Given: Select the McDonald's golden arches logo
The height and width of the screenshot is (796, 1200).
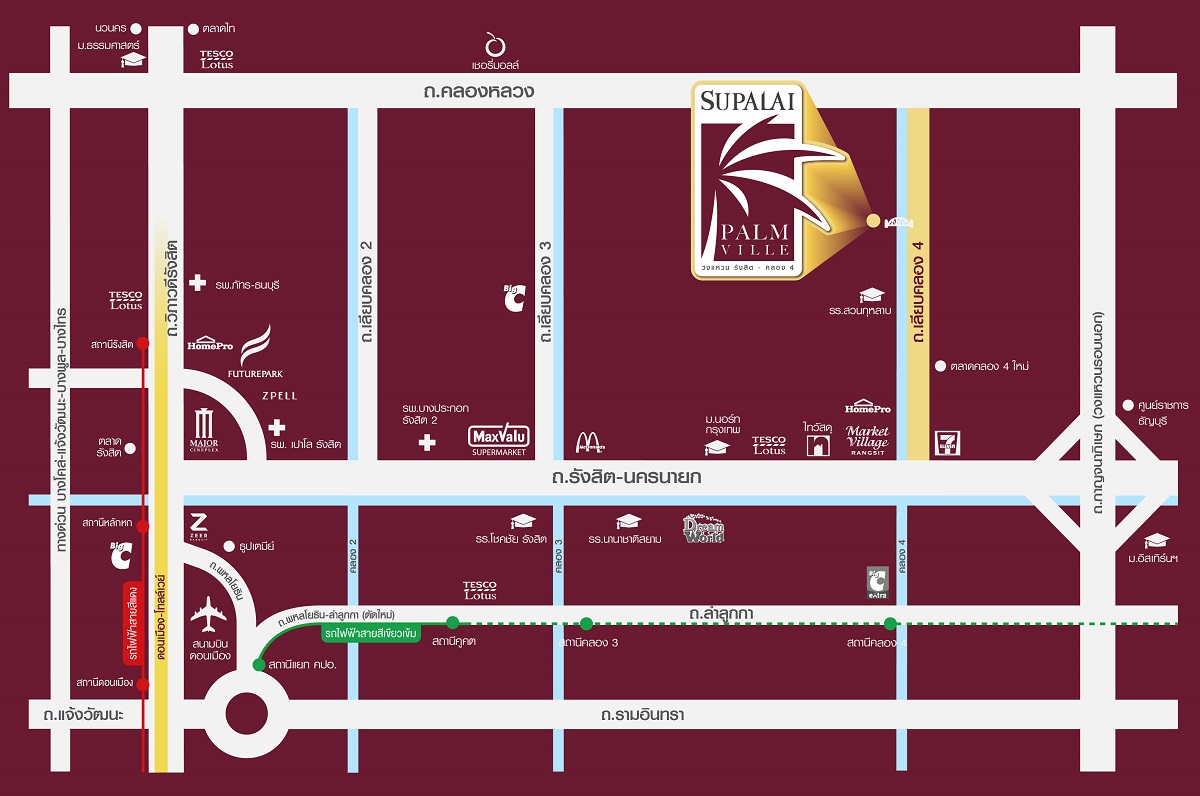Looking at the screenshot, I should (x=590, y=441).
